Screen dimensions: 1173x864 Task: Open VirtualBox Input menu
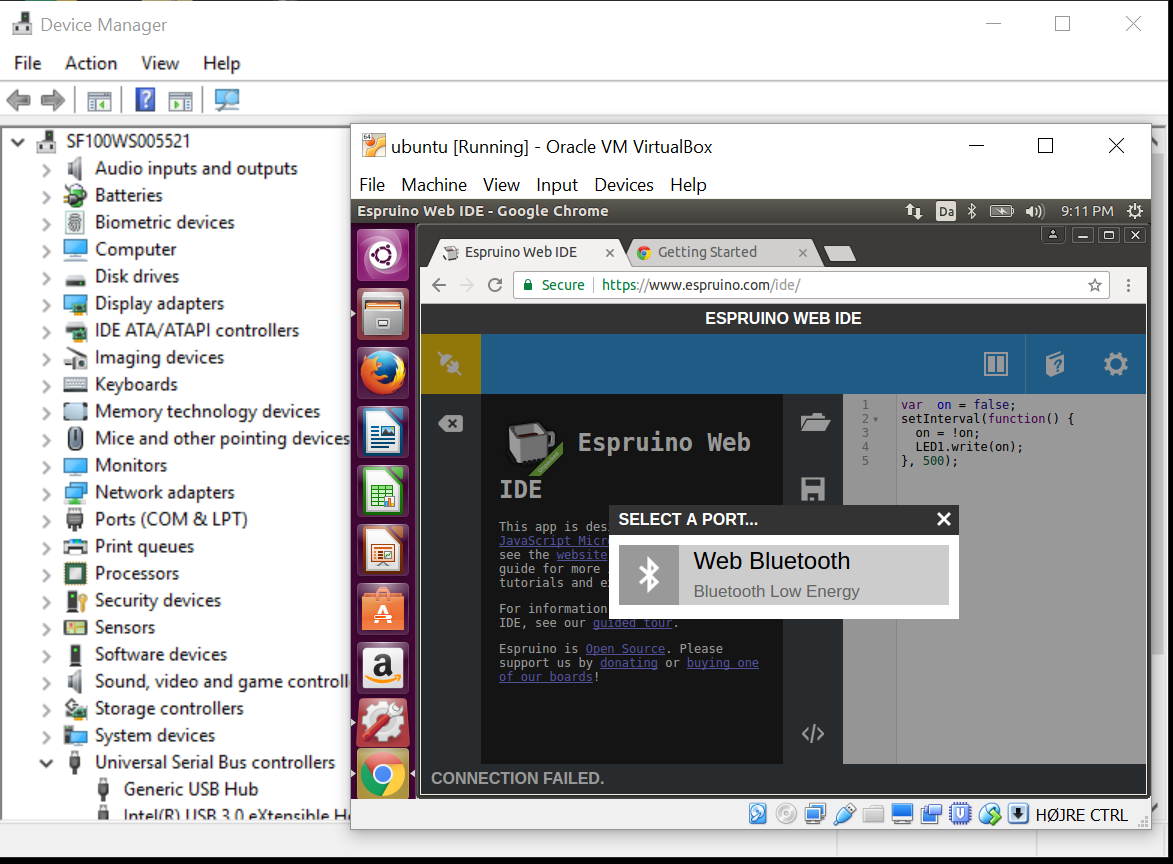557,185
